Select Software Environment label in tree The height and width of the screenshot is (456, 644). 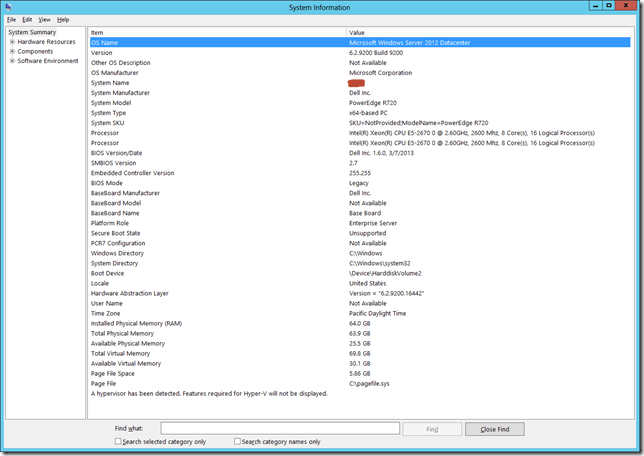(48, 61)
